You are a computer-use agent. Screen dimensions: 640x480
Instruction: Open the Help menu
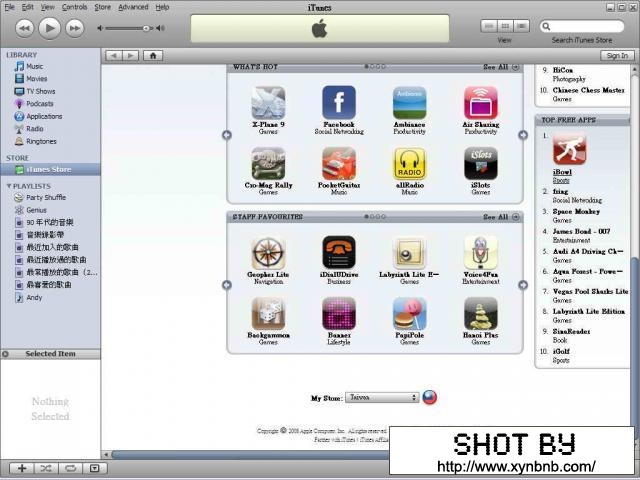point(162,7)
